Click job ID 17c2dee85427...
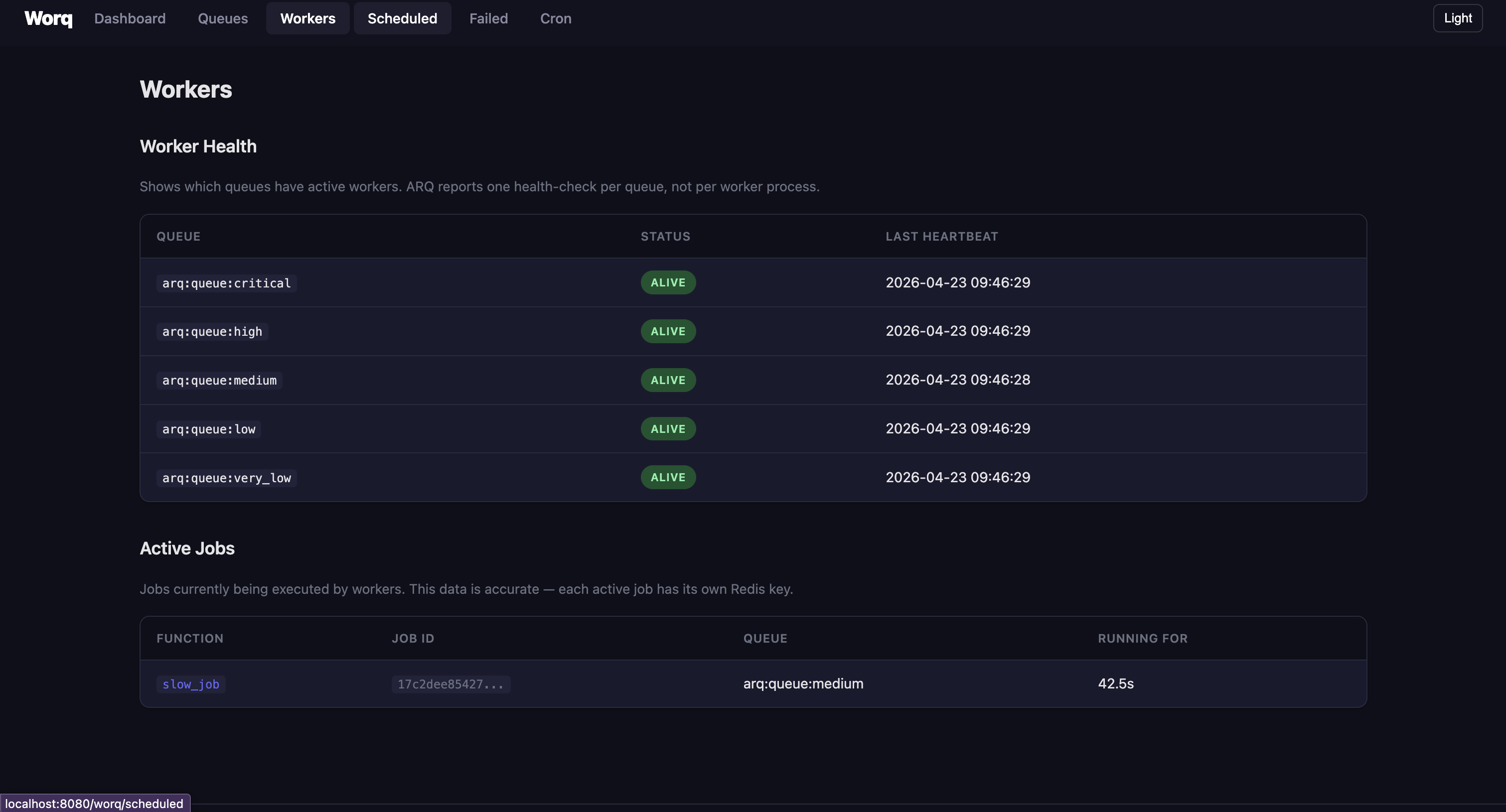 [x=451, y=684]
